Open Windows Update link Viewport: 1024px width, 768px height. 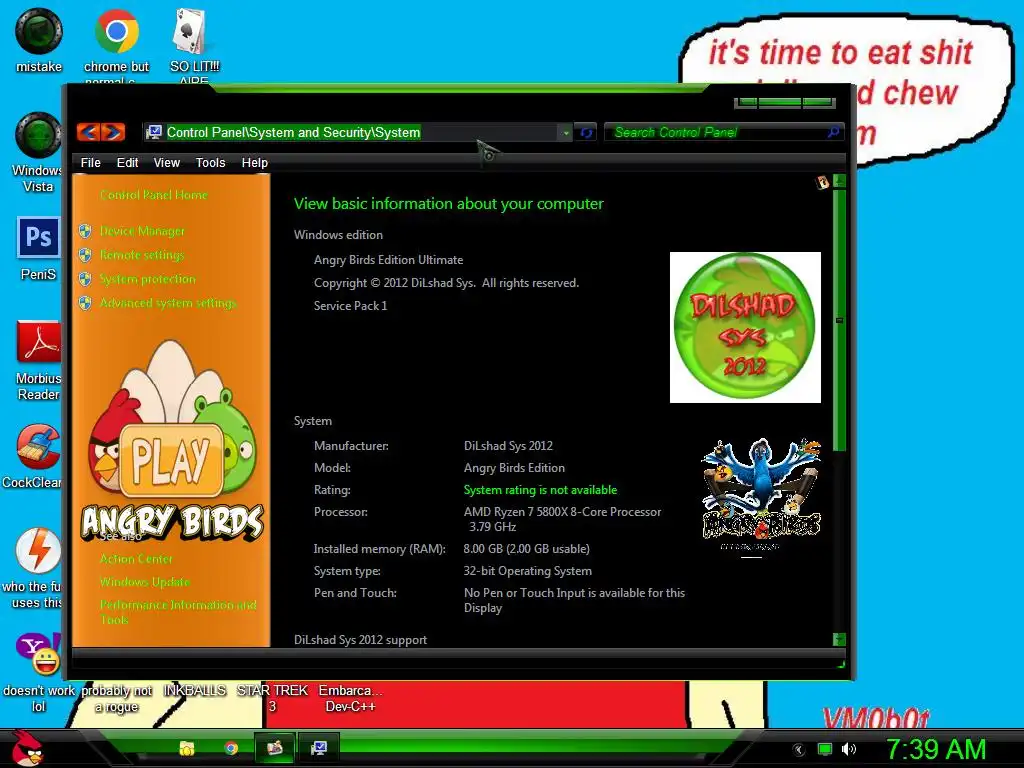pyautogui.click(x=144, y=582)
